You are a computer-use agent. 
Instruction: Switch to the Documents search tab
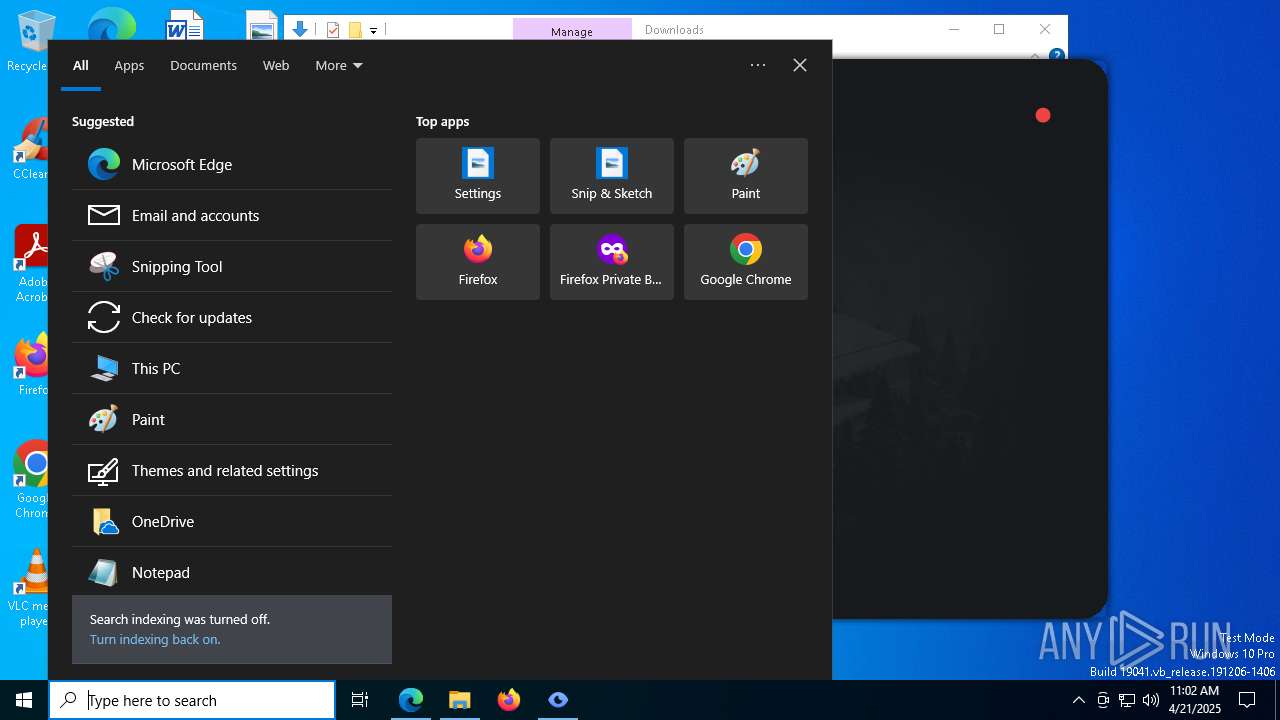click(x=203, y=65)
